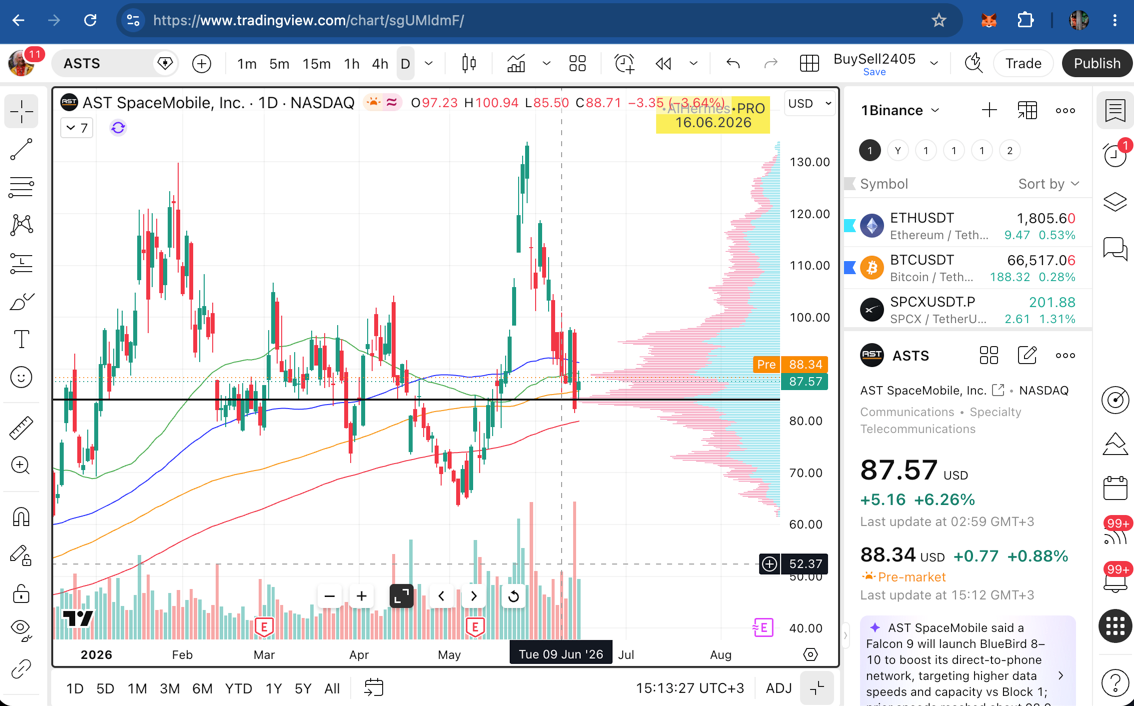Select the YTD date range
Viewport: 1134px width, 706px height.
[x=238, y=689]
